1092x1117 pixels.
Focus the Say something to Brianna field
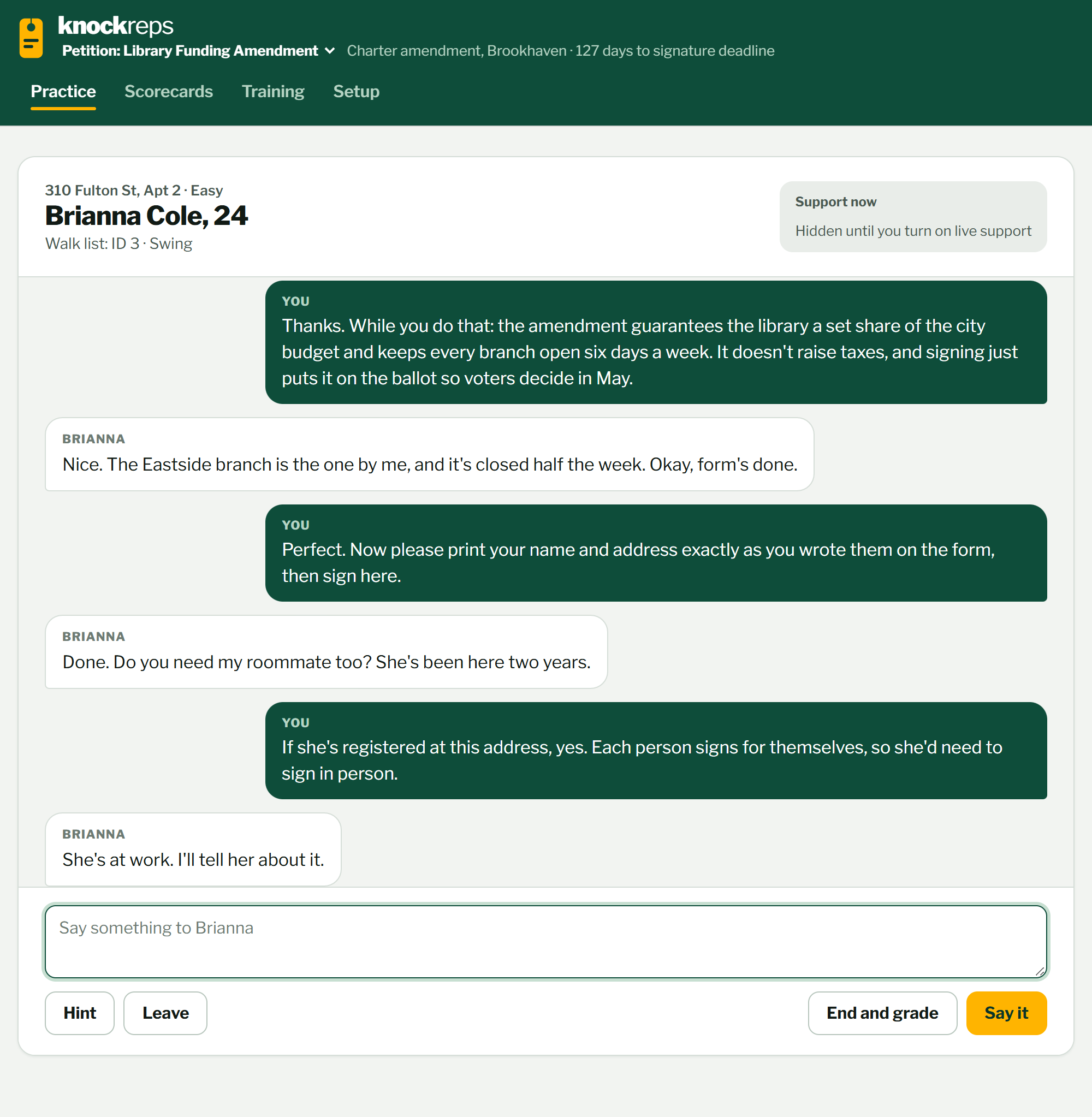[545, 941]
